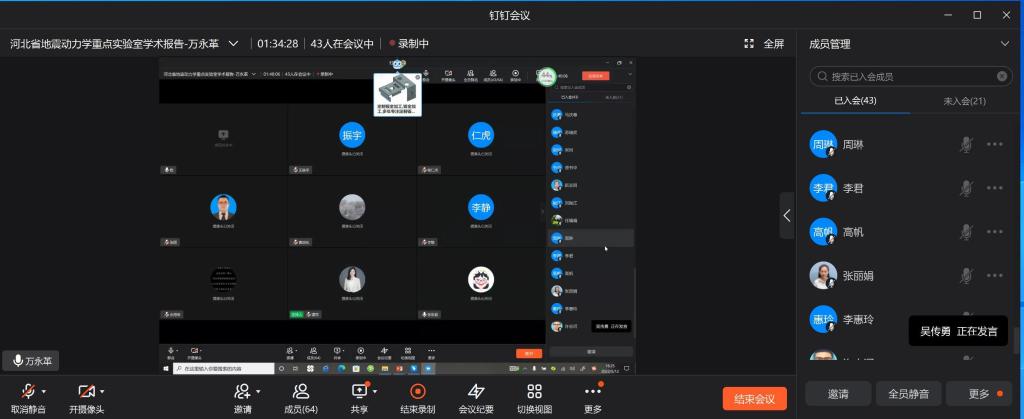The image size is (1024, 419).
Task: Open 会议纪要 meeting minutes
Action: (x=476, y=392)
